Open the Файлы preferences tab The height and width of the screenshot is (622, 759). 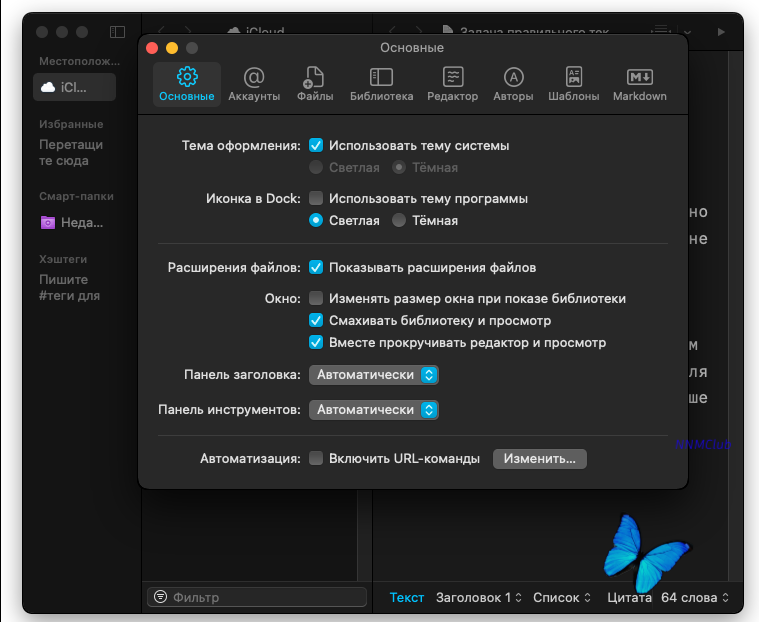tap(315, 85)
